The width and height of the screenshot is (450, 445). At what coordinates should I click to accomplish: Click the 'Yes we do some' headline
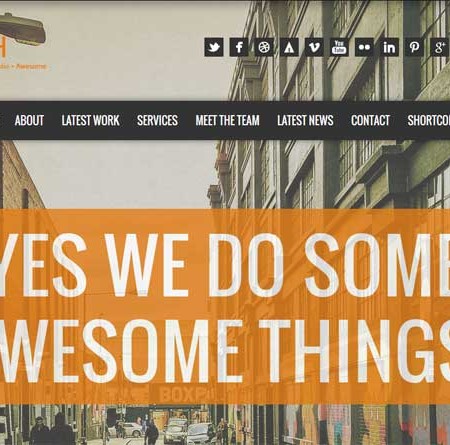[225, 265]
